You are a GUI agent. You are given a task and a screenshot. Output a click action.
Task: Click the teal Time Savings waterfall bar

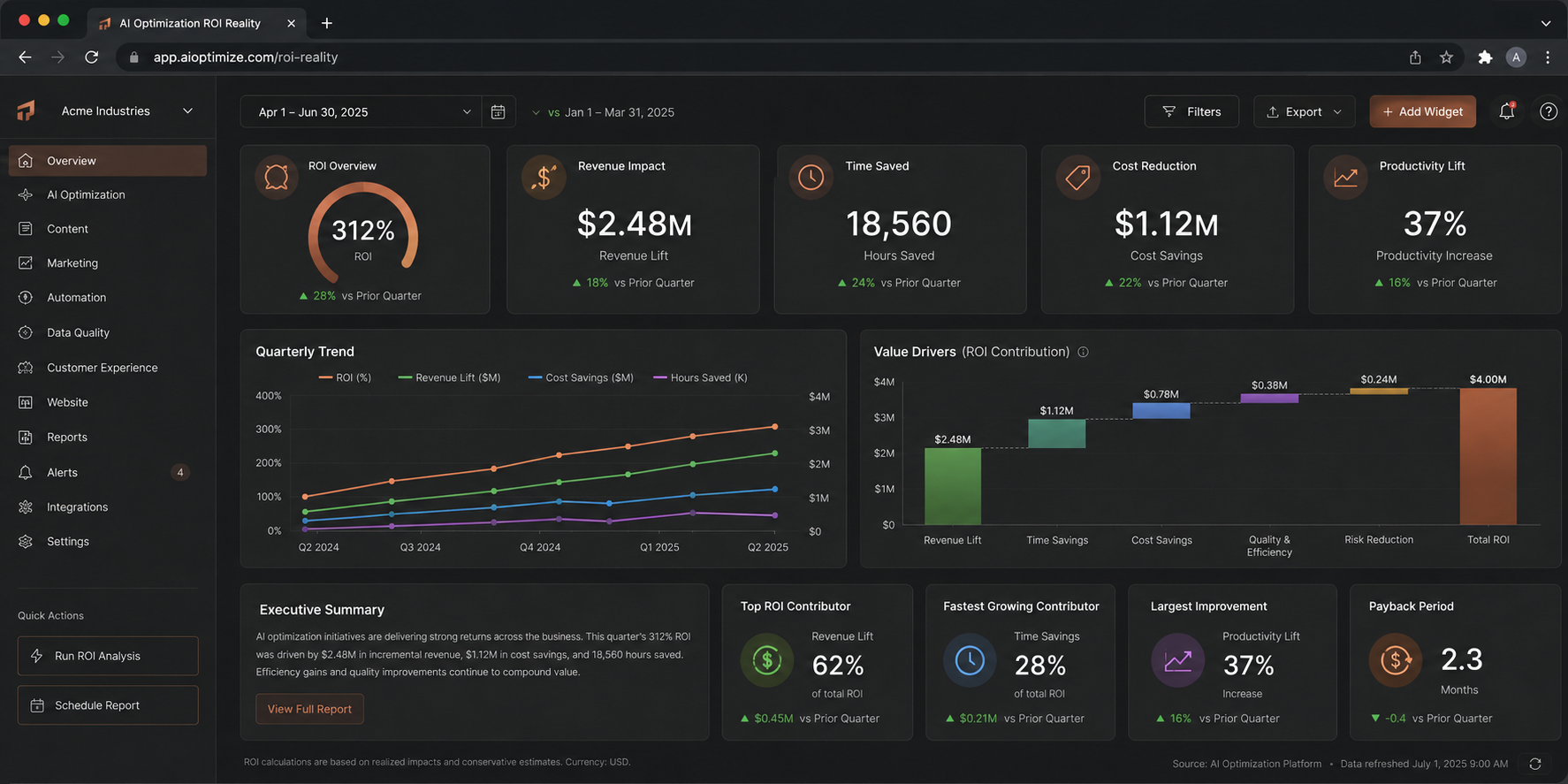[1057, 433]
